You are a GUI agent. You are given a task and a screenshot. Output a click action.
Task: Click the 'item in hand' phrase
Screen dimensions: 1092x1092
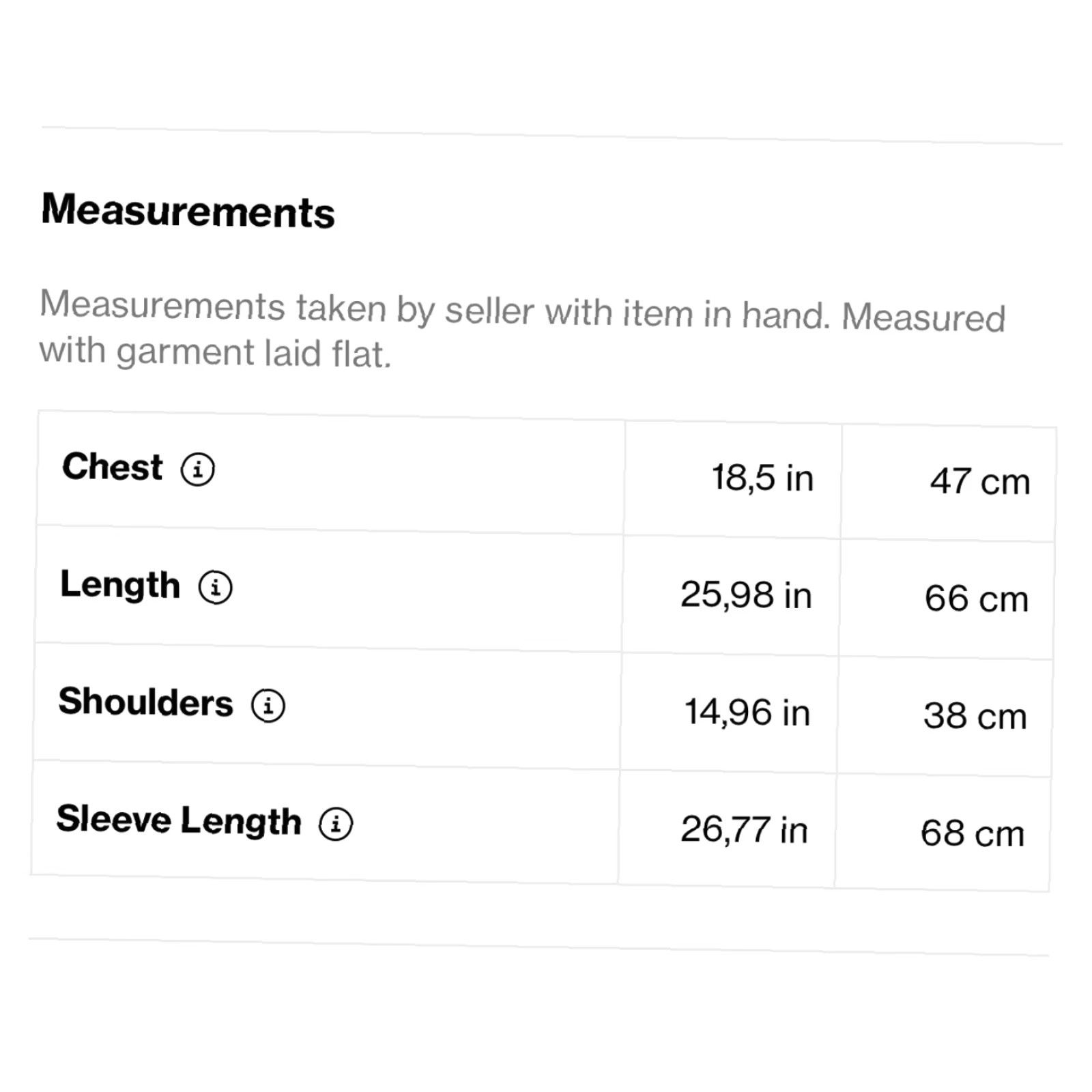(x=725, y=315)
